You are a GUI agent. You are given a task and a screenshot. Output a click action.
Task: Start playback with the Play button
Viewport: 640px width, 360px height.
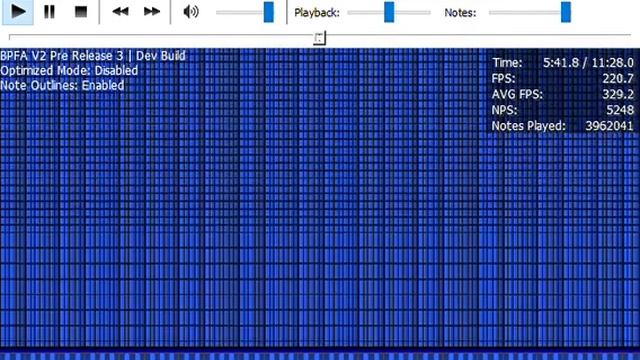coord(18,12)
